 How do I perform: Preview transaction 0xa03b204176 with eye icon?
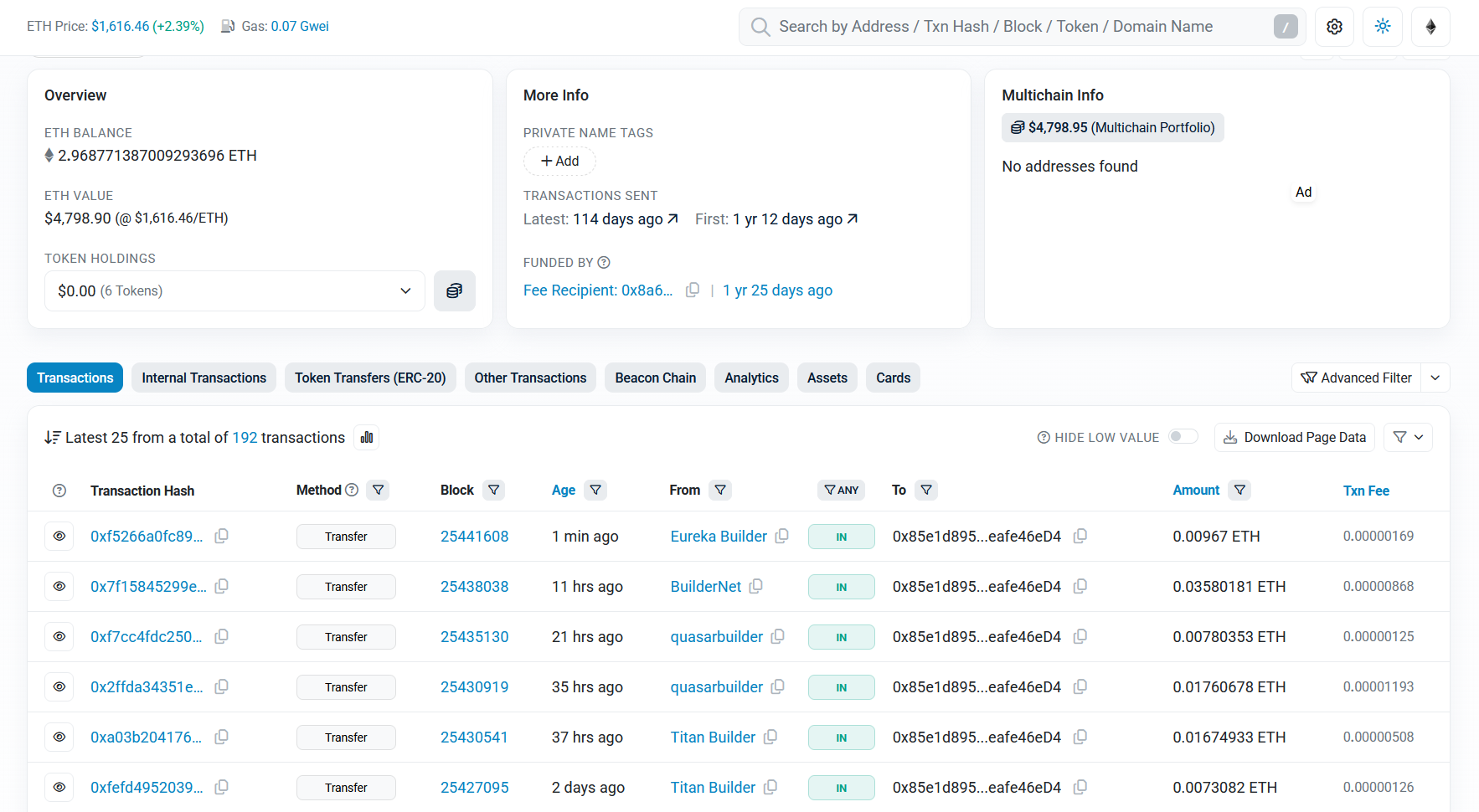[59, 737]
